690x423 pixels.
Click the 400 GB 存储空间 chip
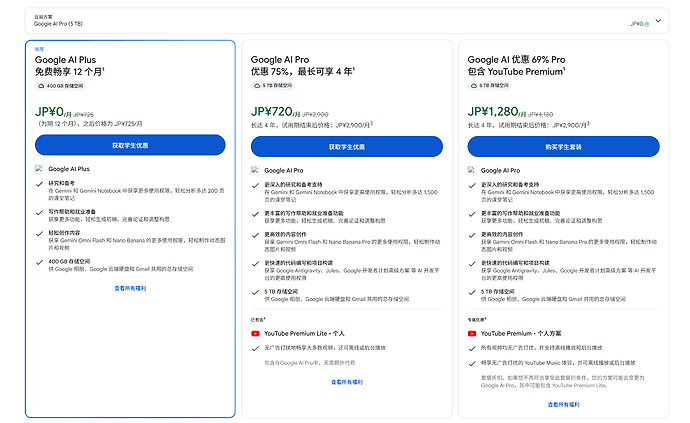coord(61,86)
